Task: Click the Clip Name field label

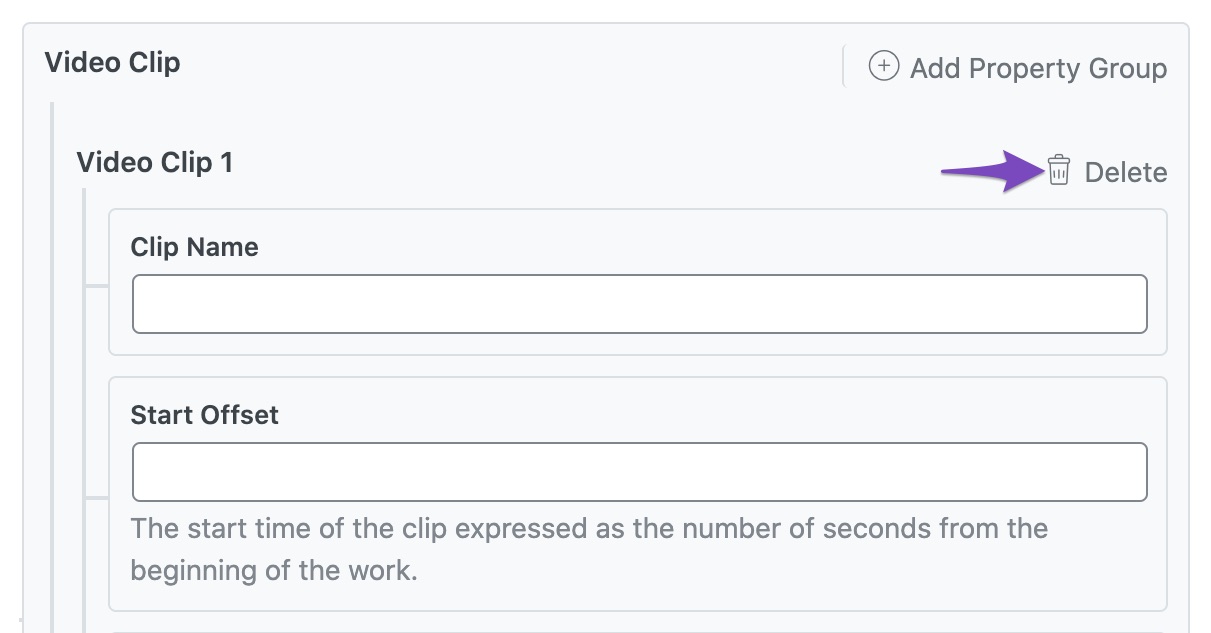Action: point(195,247)
